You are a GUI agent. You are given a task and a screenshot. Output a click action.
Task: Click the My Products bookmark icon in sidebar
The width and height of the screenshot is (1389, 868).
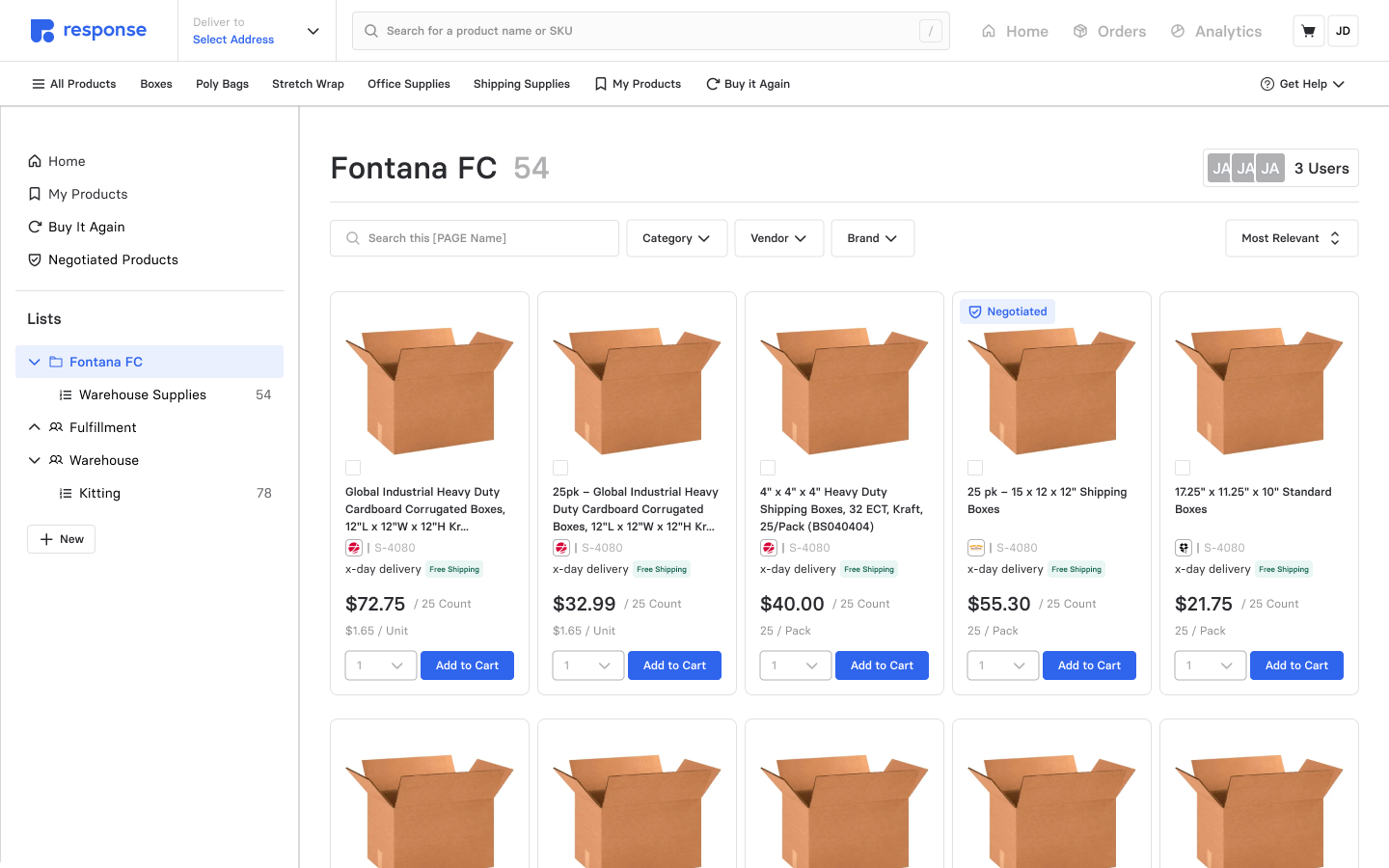[35, 194]
